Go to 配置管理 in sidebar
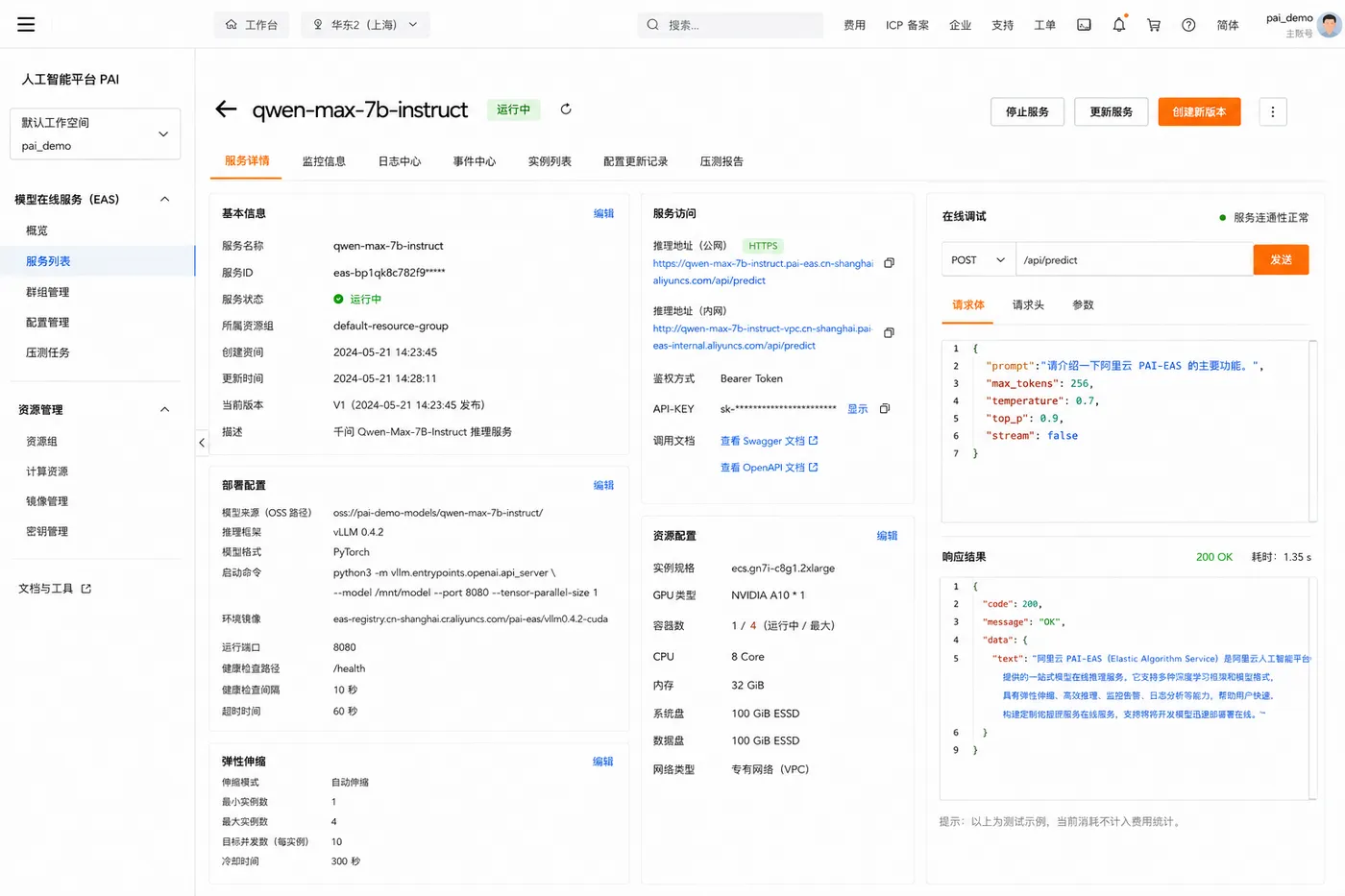Image resolution: width=1345 pixels, height=896 pixels. [x=47, y=323]
